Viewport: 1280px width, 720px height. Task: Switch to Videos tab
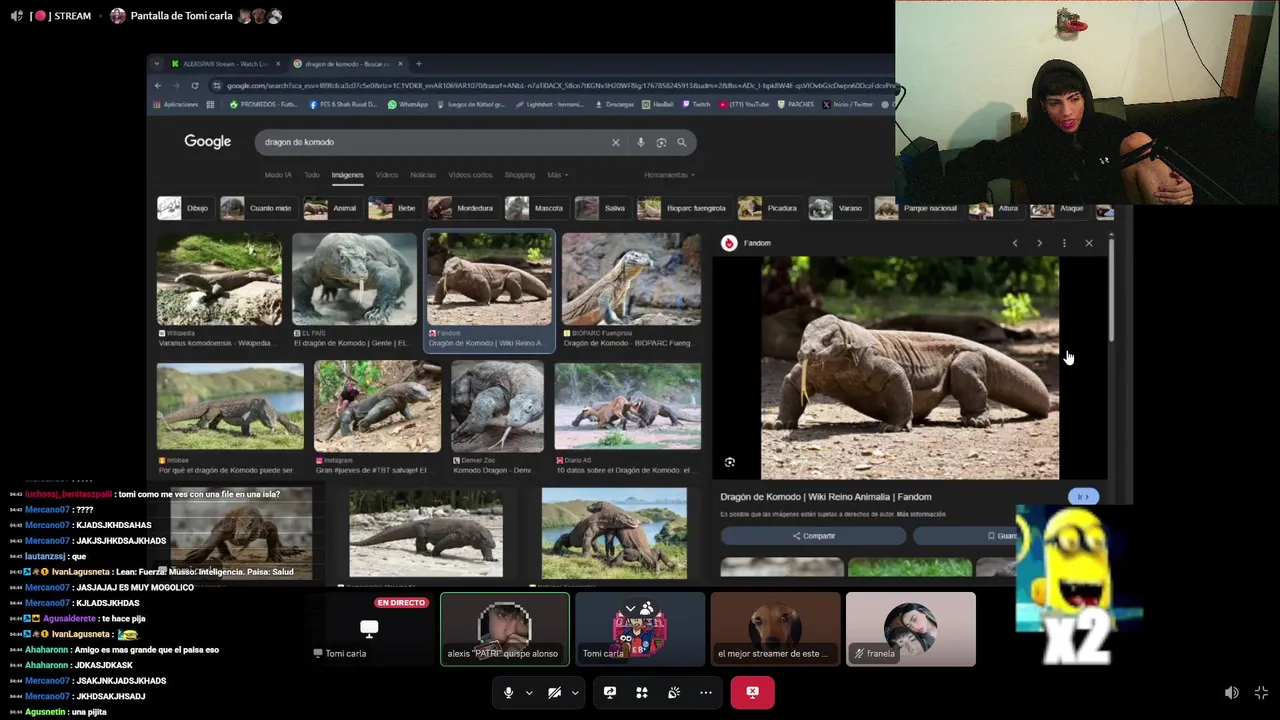(x=387, y=175)
